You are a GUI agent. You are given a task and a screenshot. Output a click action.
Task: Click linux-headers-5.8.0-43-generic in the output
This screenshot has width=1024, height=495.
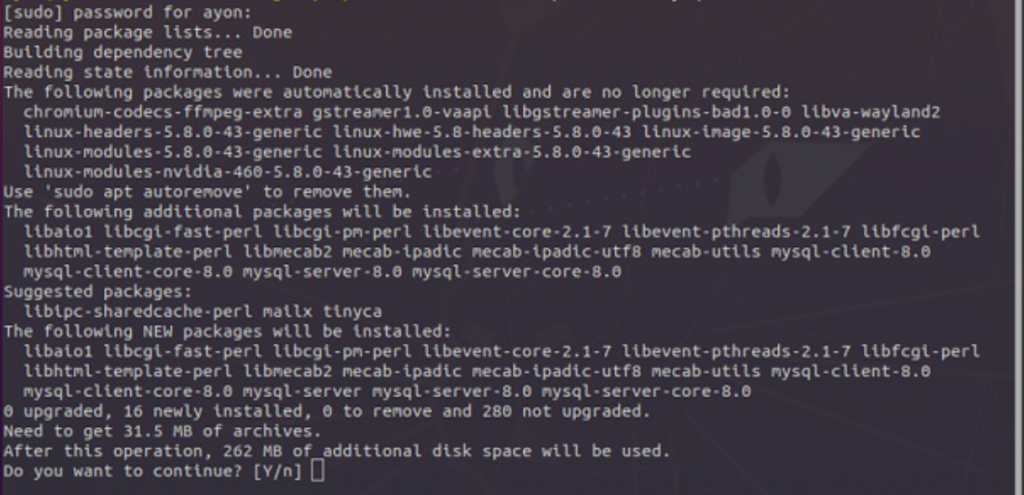pyautogui.click(x=173, y=132)
